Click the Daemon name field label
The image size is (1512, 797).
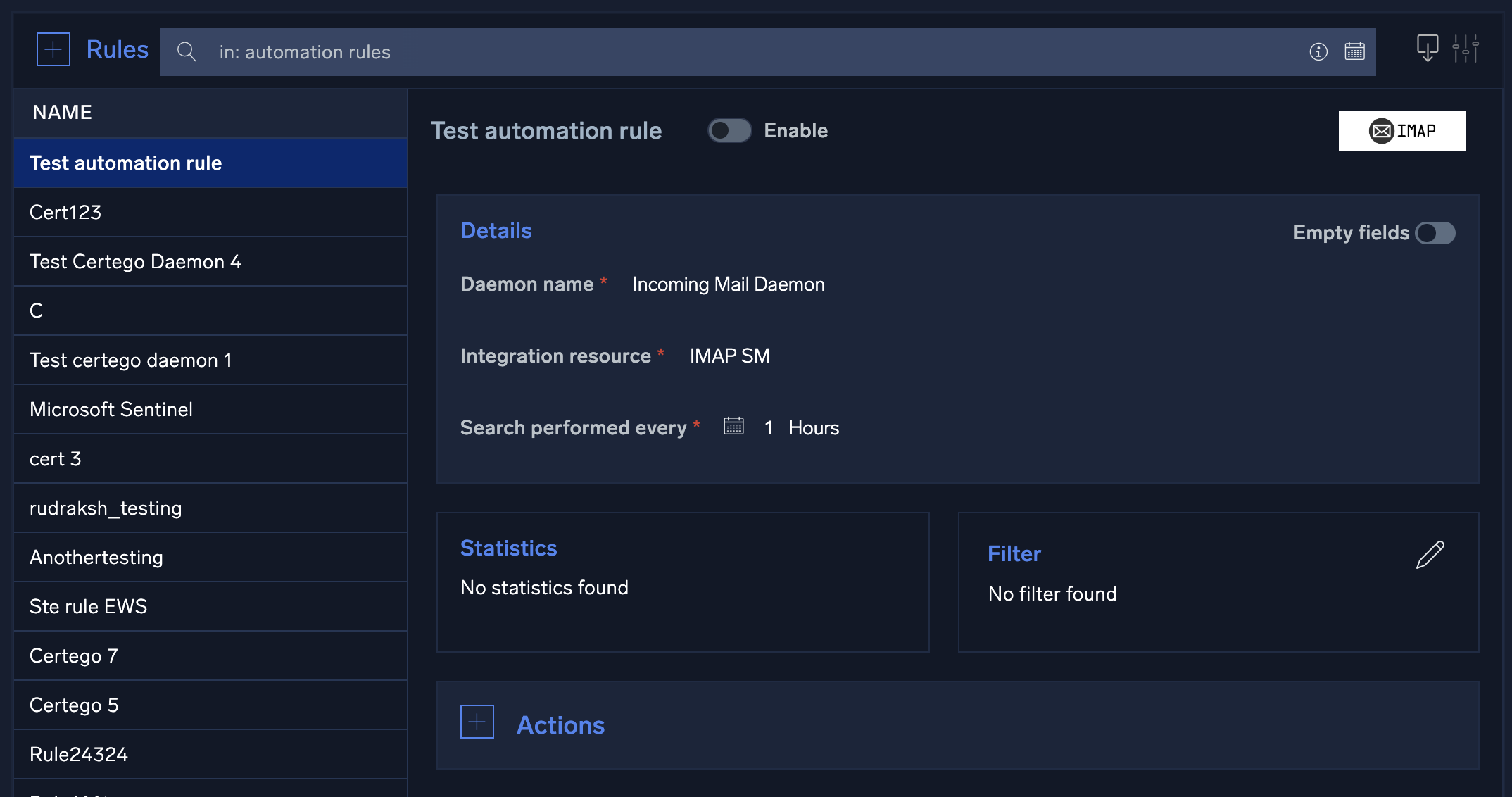[527, 284]
